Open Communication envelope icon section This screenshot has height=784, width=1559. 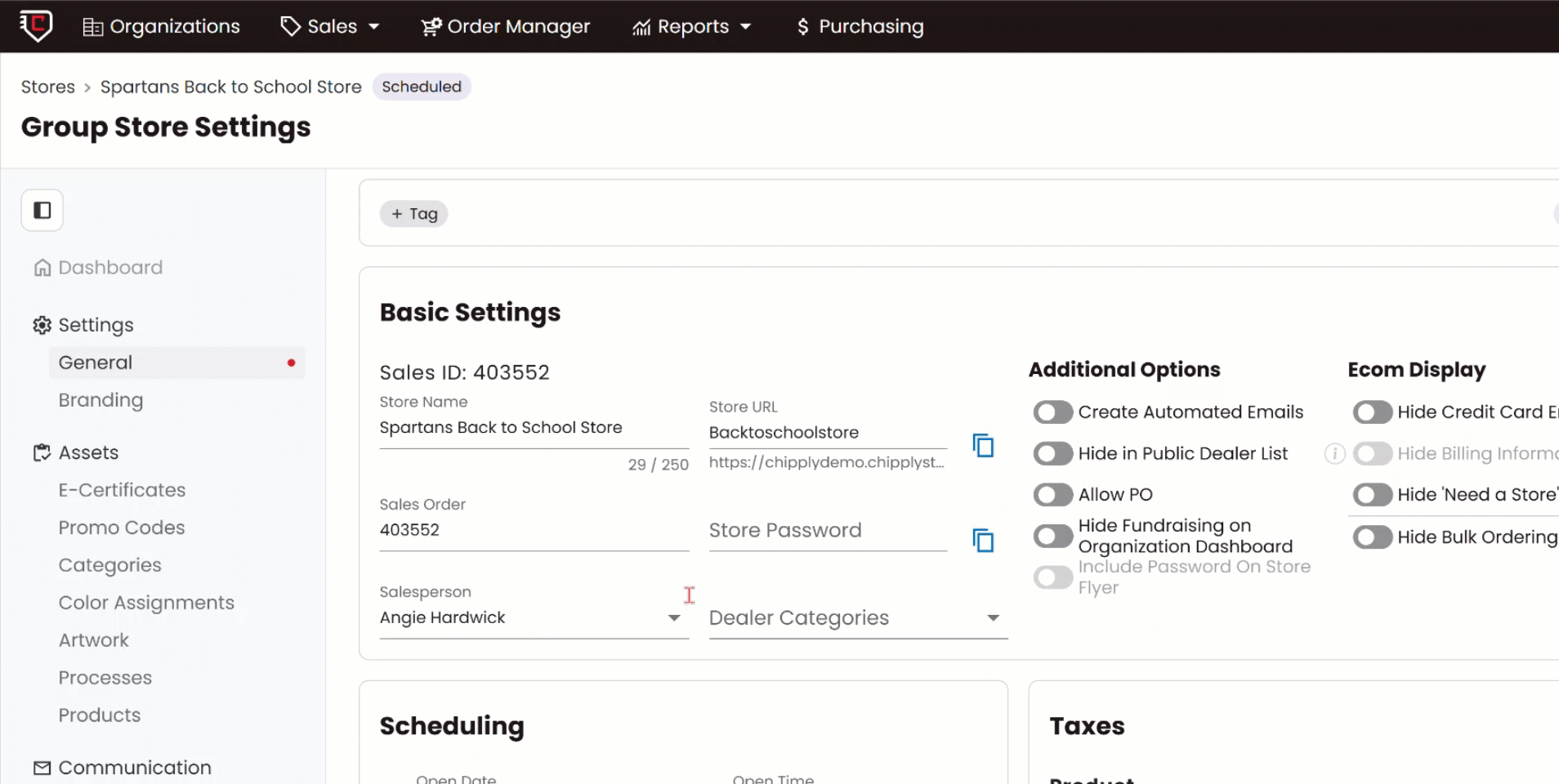pos(42,768)
